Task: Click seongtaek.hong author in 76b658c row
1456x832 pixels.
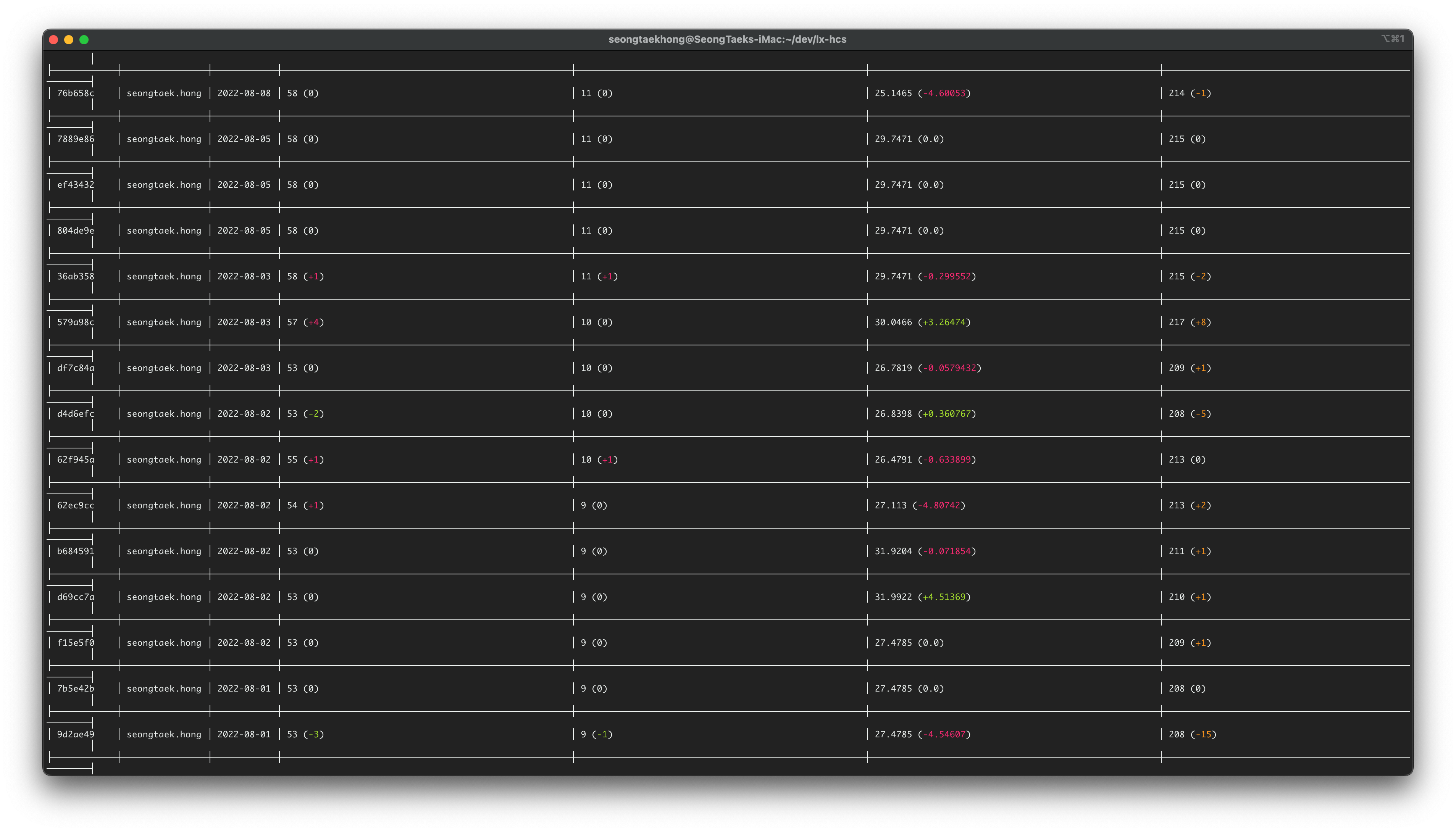Action: pos(164,93)
